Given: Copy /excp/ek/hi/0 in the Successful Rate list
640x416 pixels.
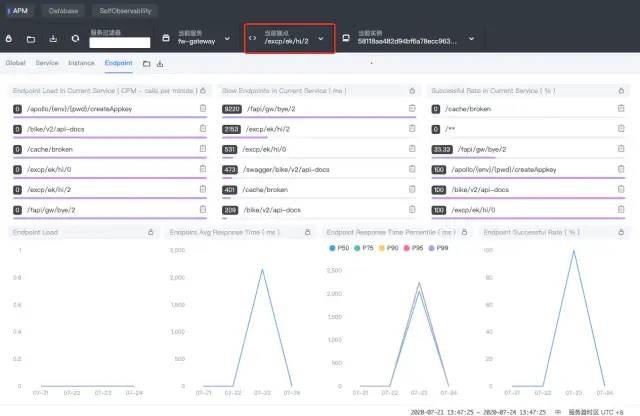Looking at the screenshot, I should pos(621,209).
